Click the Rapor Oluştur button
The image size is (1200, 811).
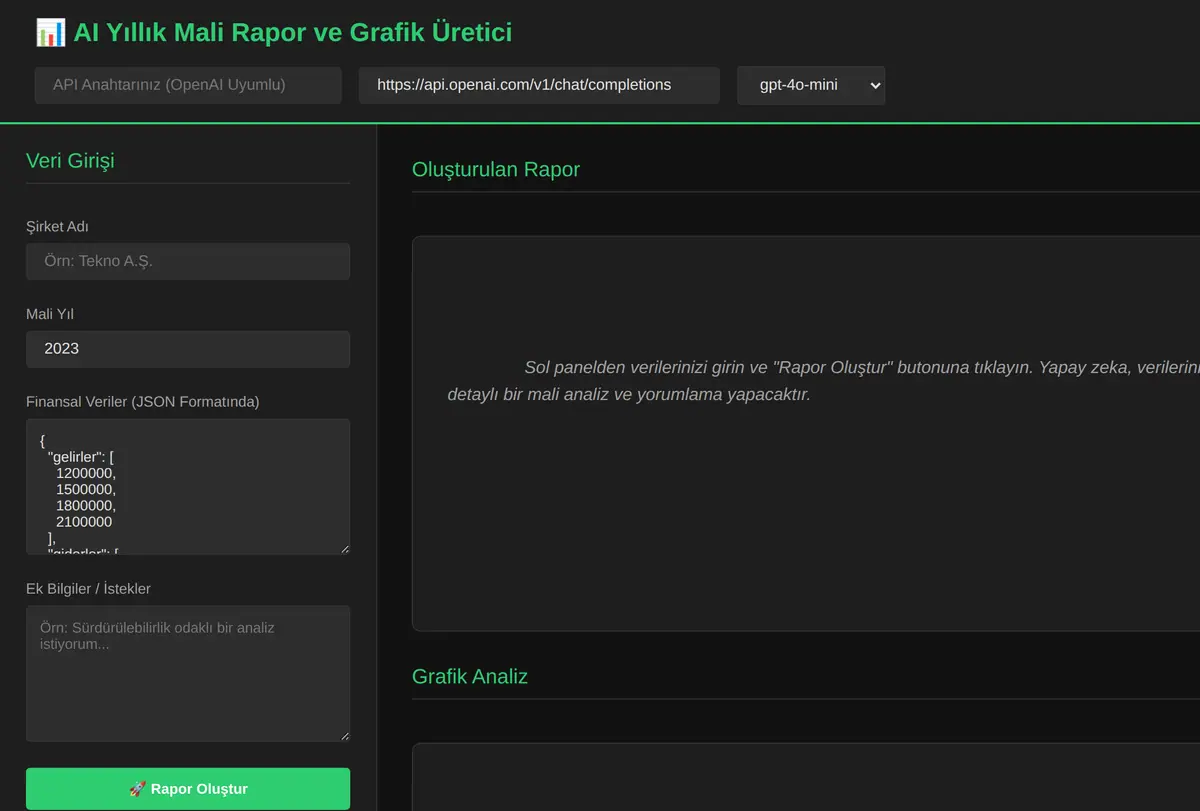[x=188, y=789]
